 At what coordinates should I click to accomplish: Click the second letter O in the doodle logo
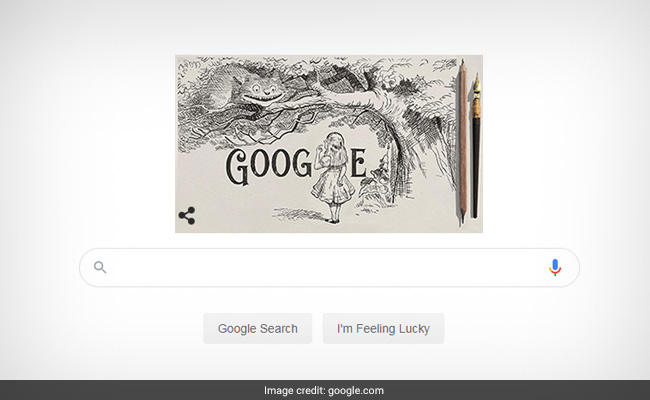pos(280,164)
